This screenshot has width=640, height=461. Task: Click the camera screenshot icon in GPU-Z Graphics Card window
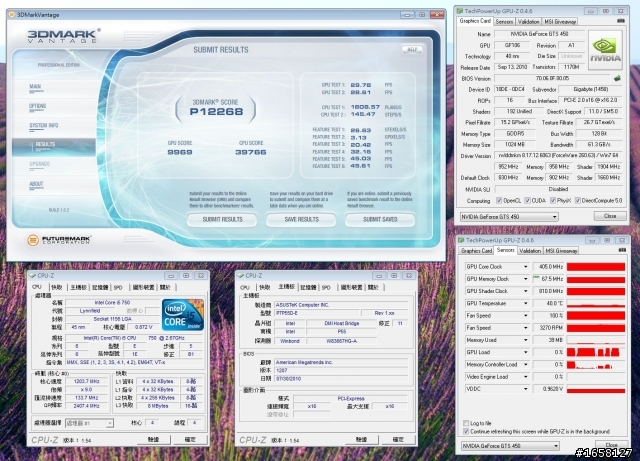coord(620,21)
